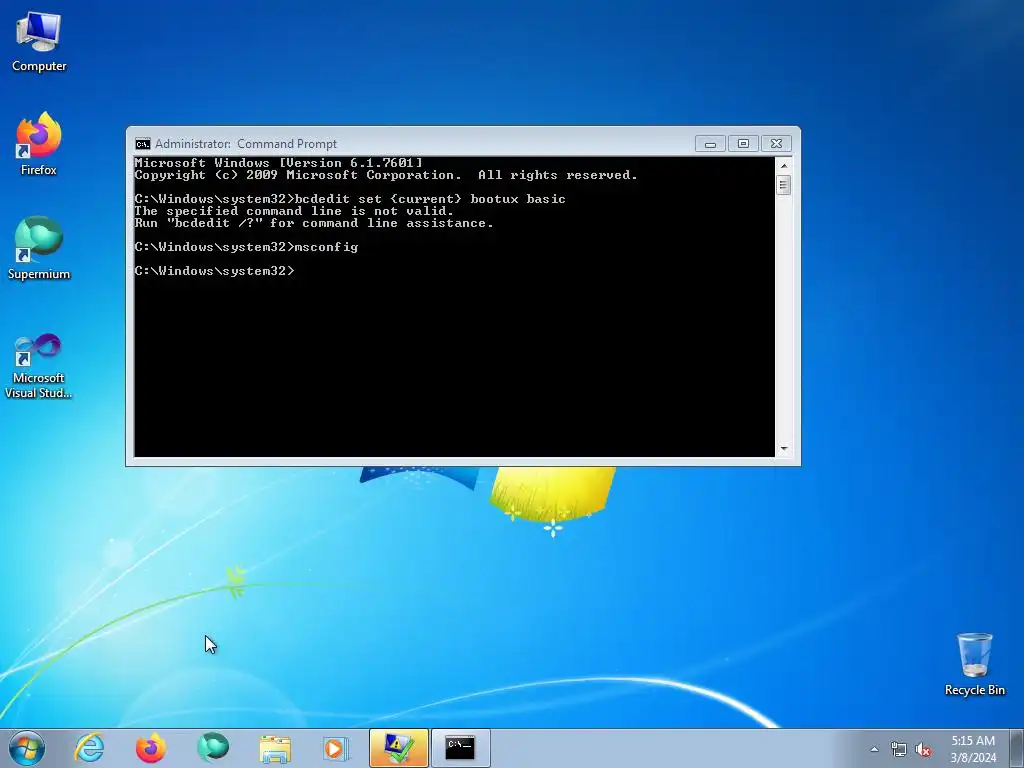
Task: Click the Command Prompt scroll down arrow
Action: click(x=784, y=449)
